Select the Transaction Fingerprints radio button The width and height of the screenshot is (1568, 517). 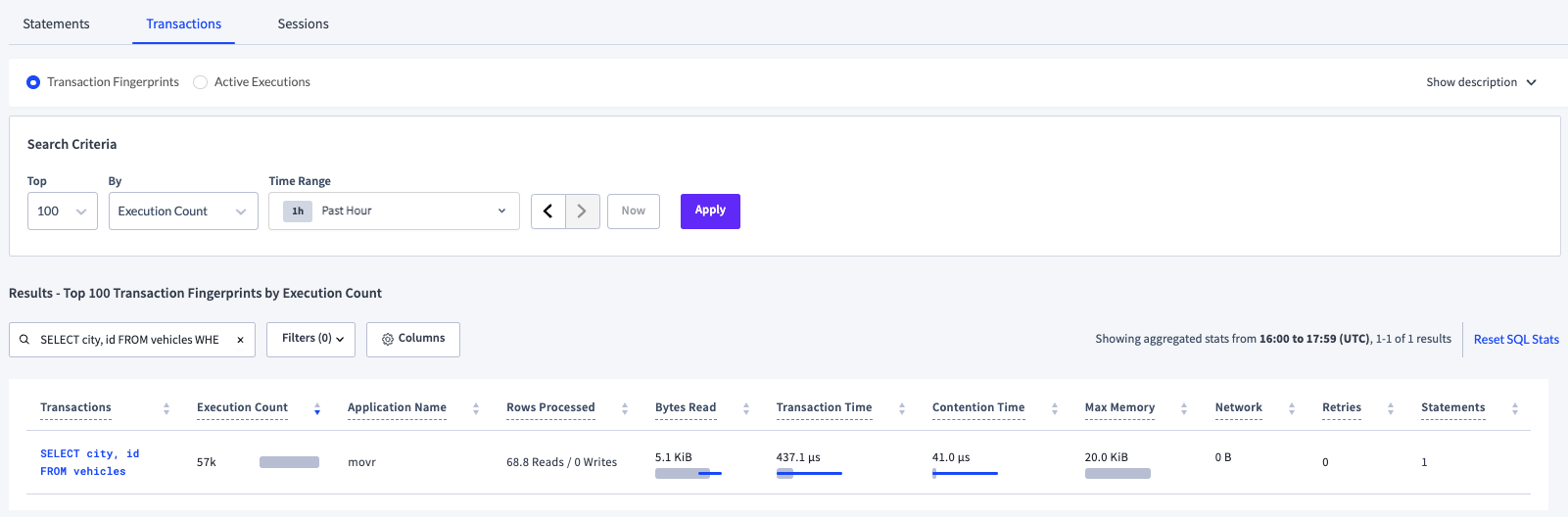[33, 82]
